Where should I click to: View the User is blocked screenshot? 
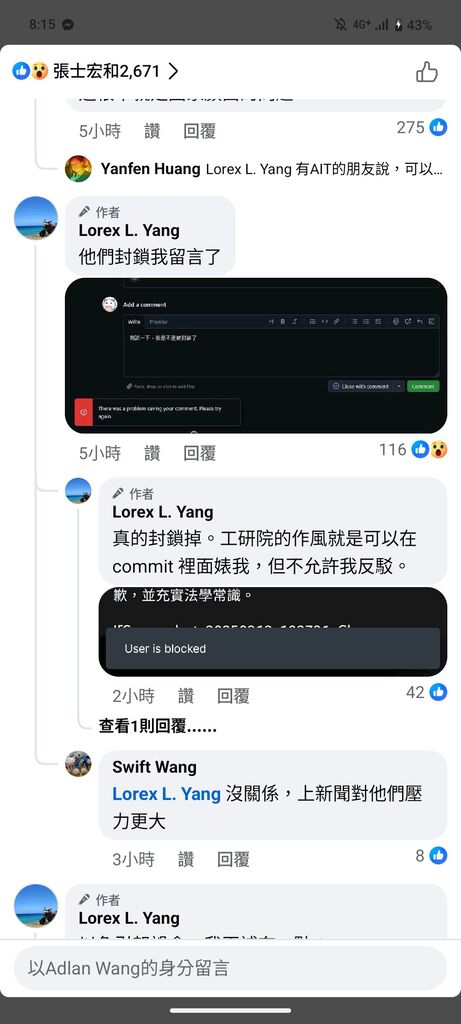click(x=273, y=632)
